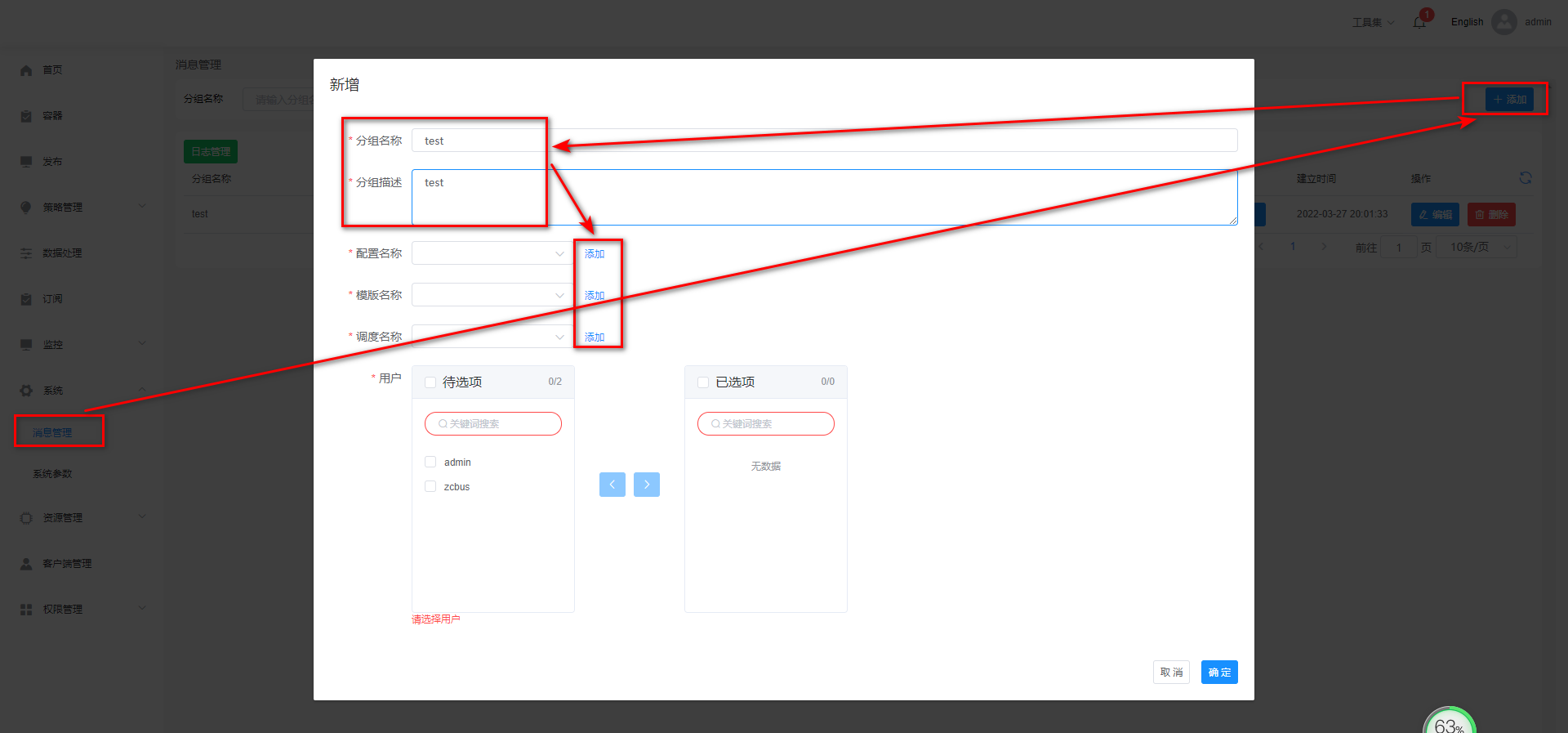This screenshot has height=733, width=1568.
Task: Expand the 调度名称 dropdown
Action: (491, 337)
